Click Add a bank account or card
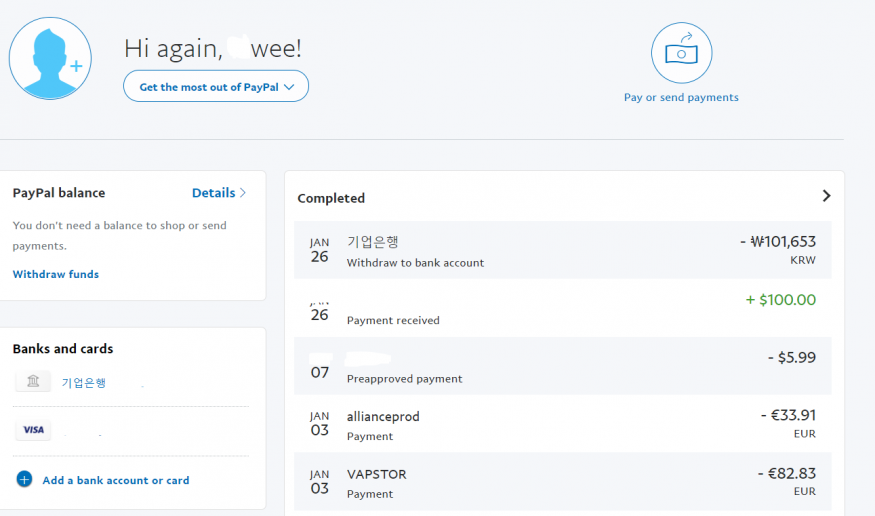 click(x=116, y=480)
